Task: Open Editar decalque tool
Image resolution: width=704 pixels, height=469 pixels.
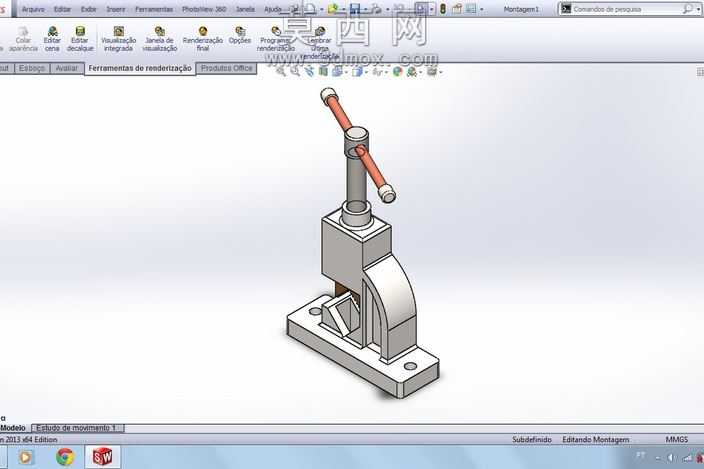Action: point(80,39)
